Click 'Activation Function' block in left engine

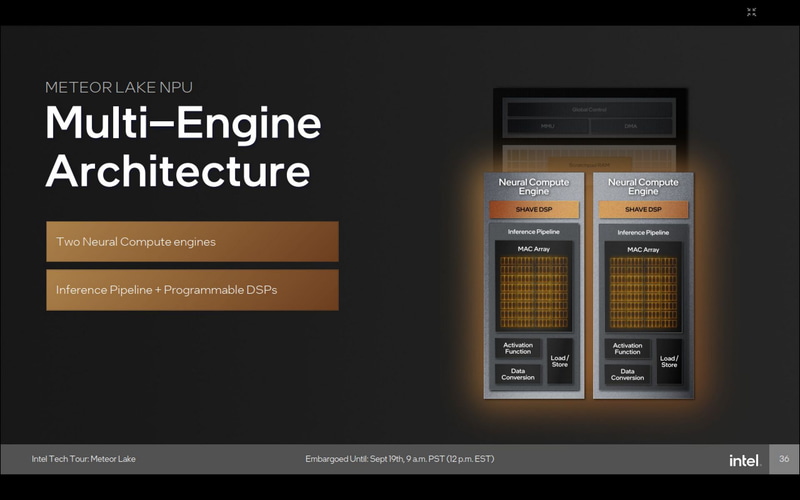point(518,348)
